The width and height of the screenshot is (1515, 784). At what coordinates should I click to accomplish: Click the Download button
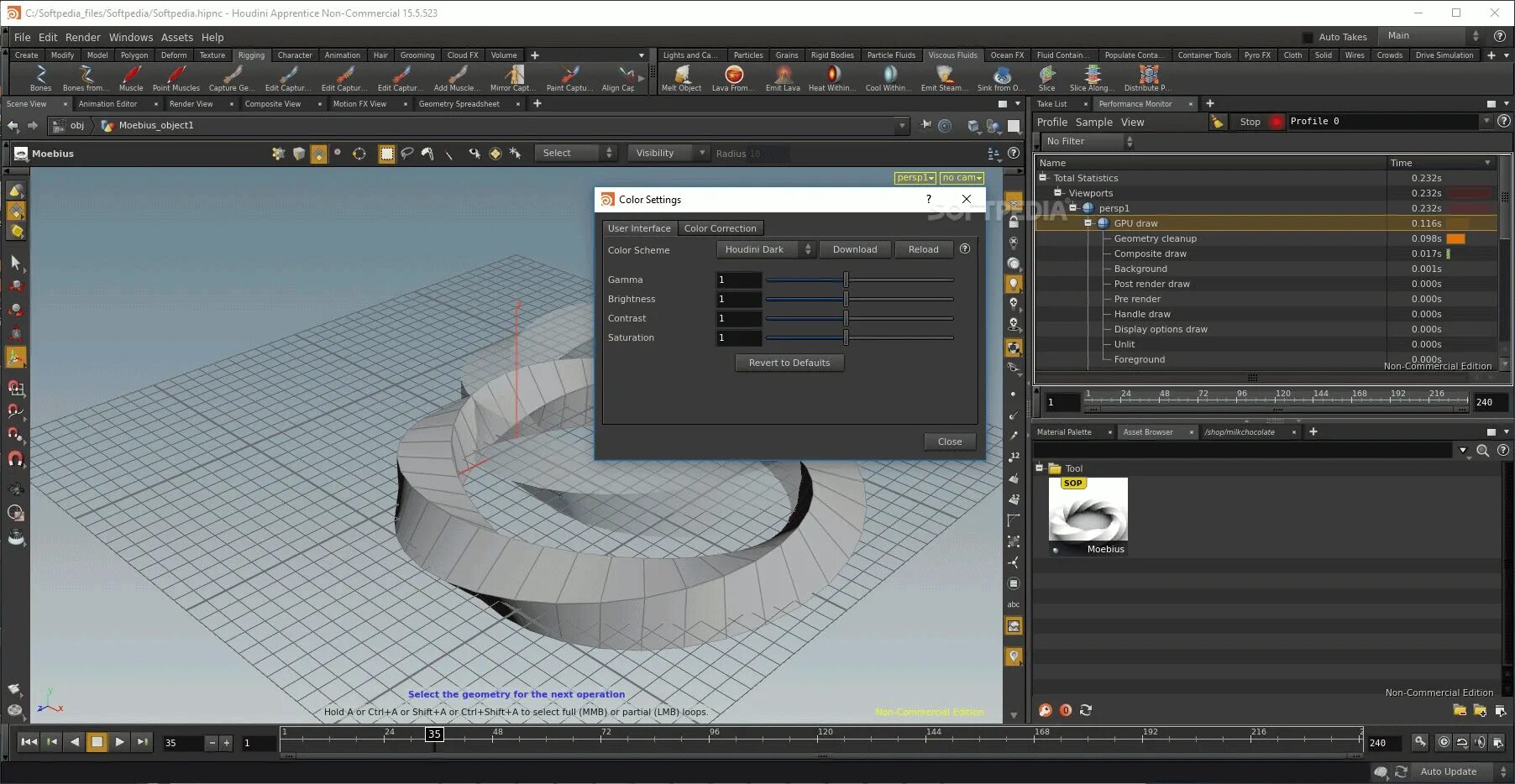[854, 249]
